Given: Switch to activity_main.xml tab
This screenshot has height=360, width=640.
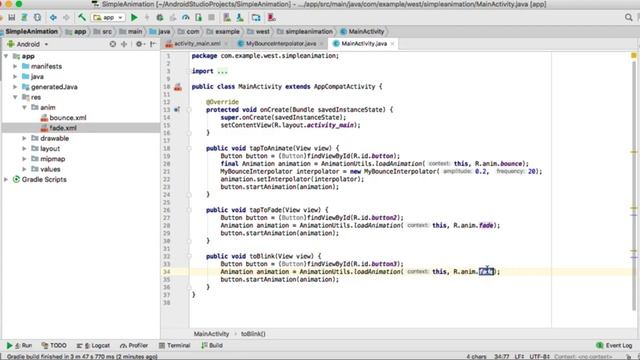Looking at the screenshot, I should coord(198,44).
